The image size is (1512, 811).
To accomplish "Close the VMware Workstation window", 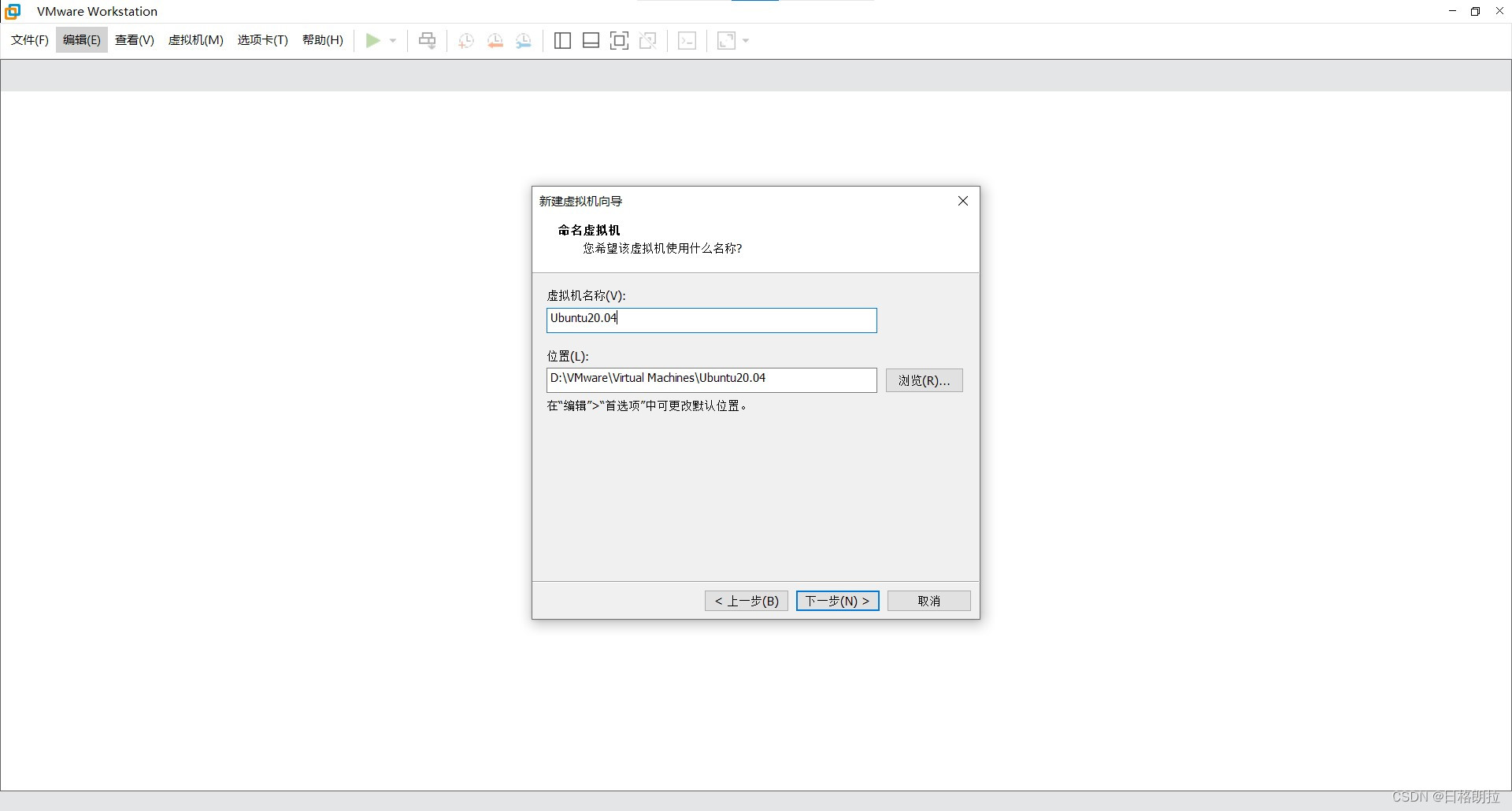I will pos(1499,11).
